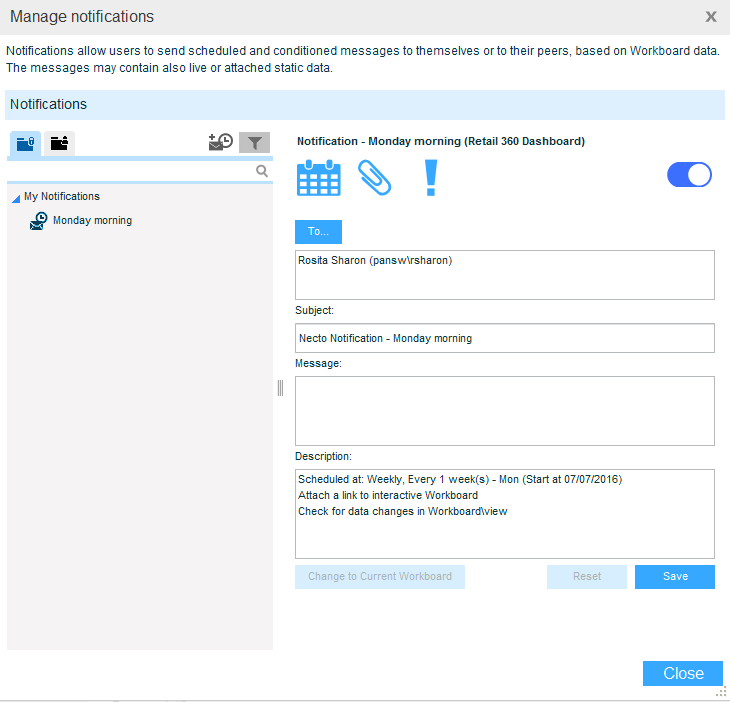Click the vertical panel splitter handle

click(x=281, y=388)
